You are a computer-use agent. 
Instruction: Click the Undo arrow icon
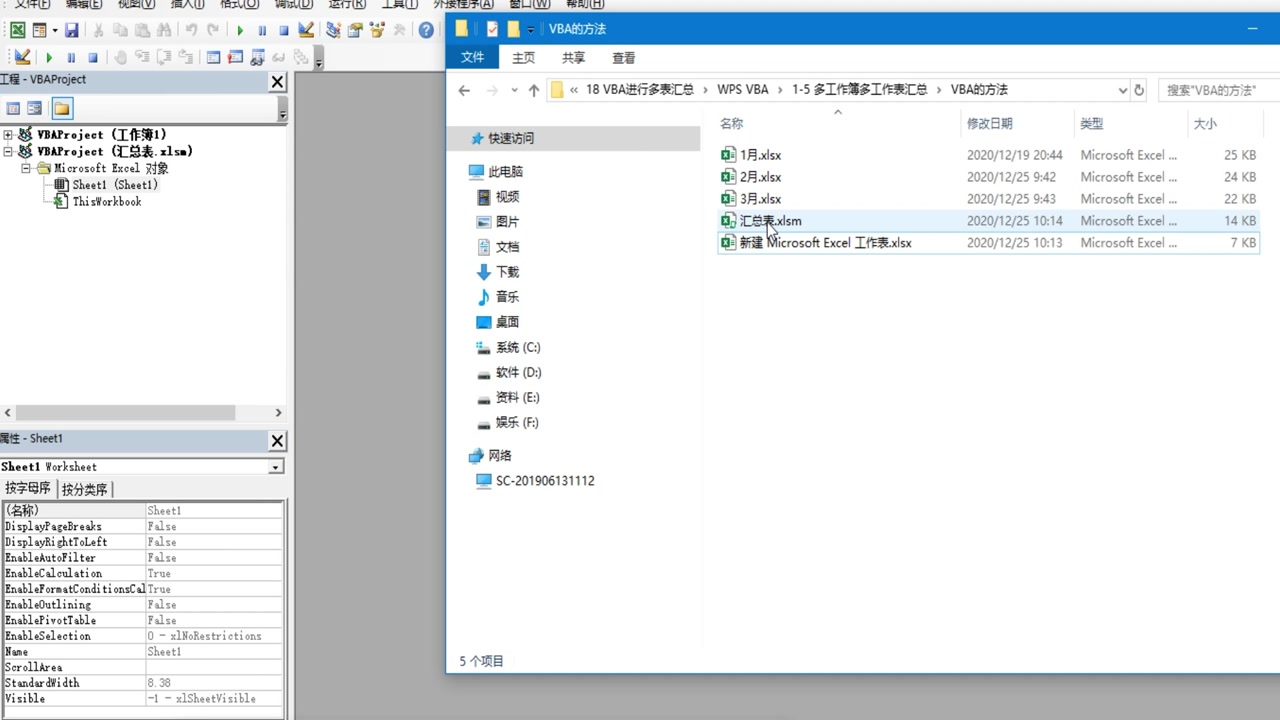pos(191,31)
